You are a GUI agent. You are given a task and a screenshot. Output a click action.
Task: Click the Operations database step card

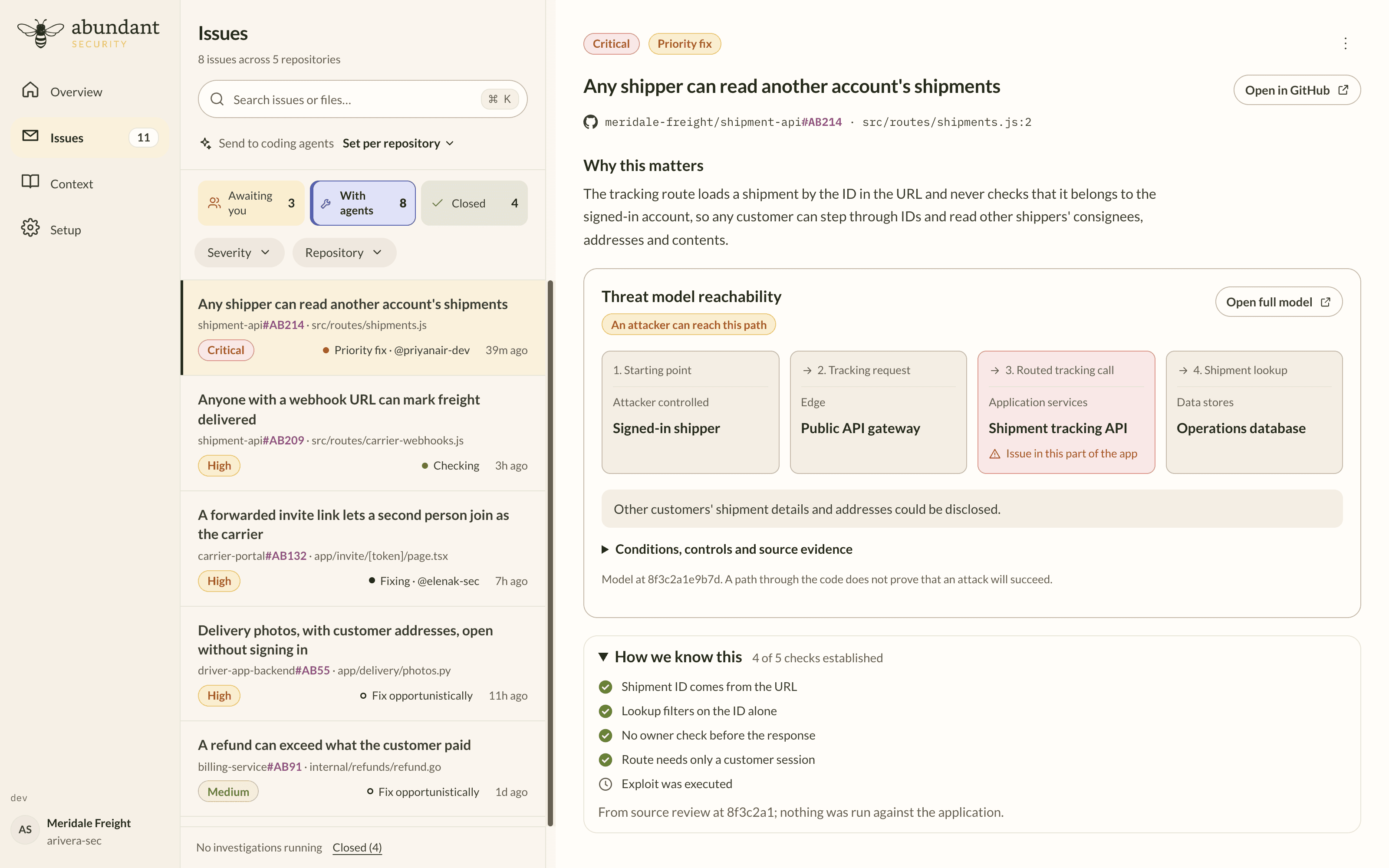[x=1254, y=412]
